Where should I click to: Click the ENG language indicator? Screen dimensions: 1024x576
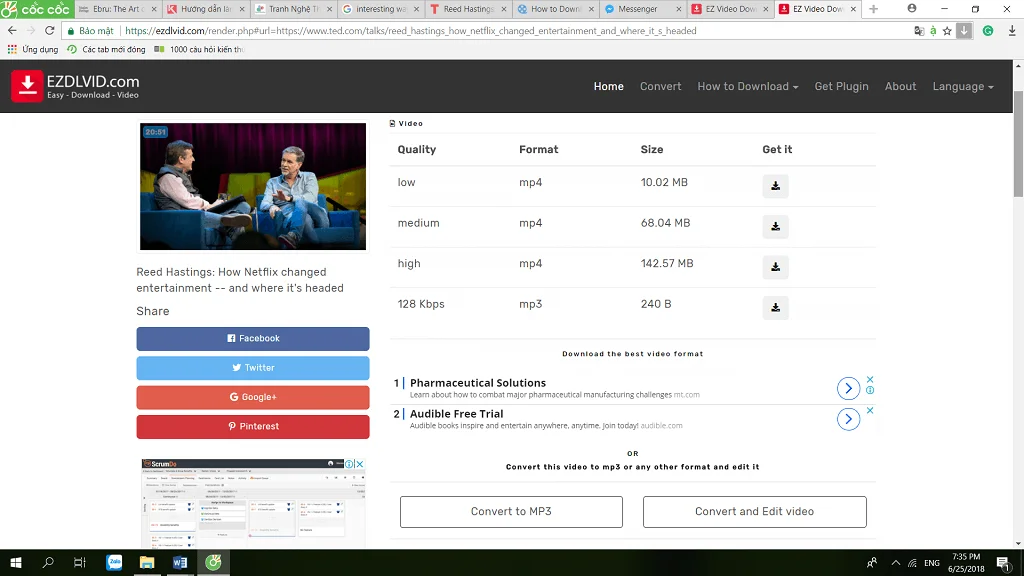pyautogui.click(x=932, y=562)
